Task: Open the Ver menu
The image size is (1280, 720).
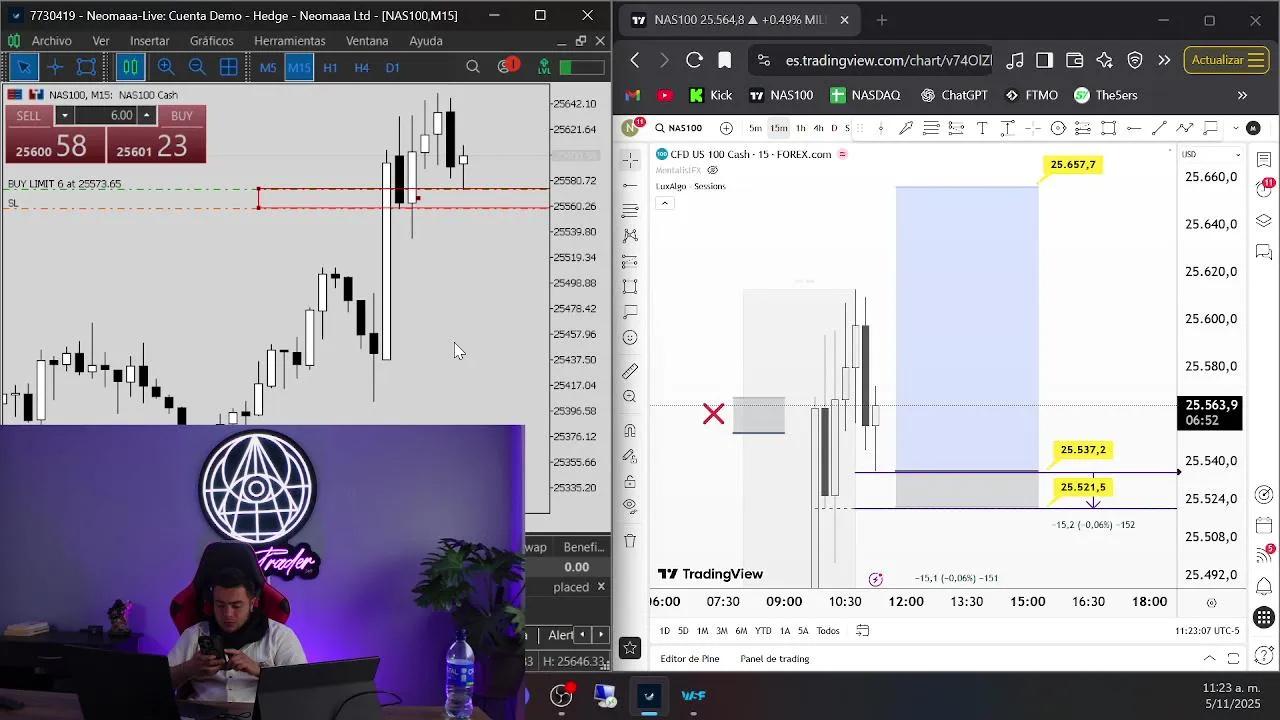Action: click(x=101, y=41)
